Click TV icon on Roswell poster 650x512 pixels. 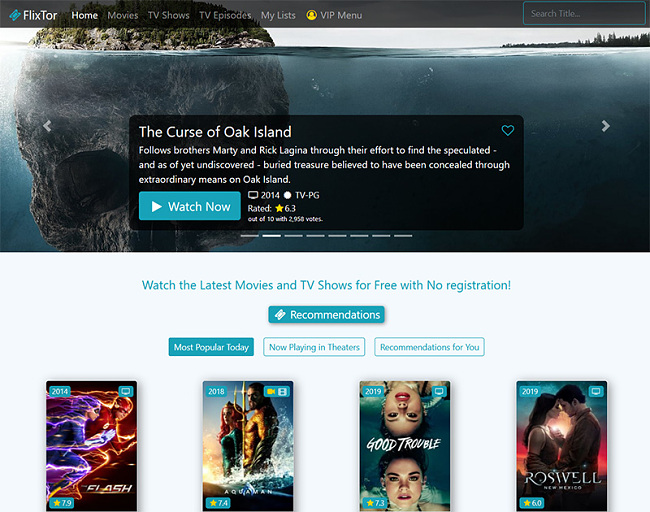(x=596, y=391)
